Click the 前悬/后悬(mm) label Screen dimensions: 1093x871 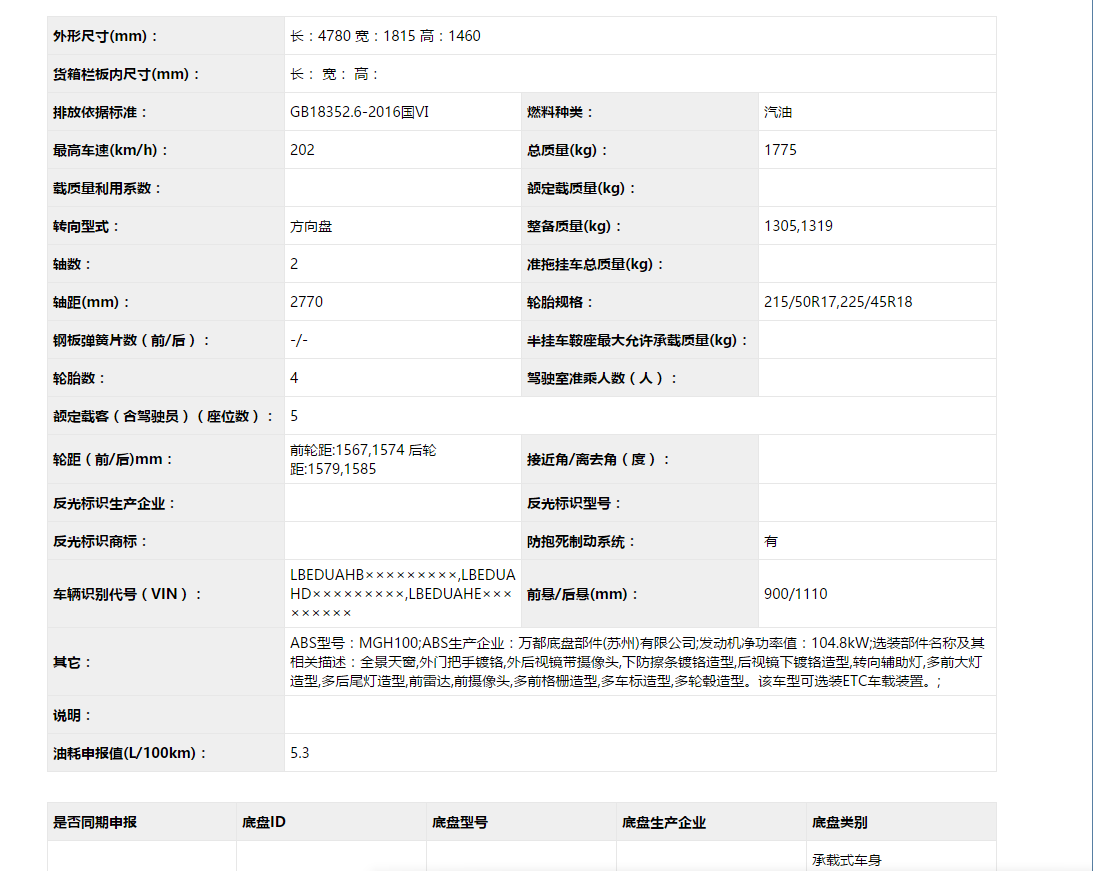(x=581, y=594)
